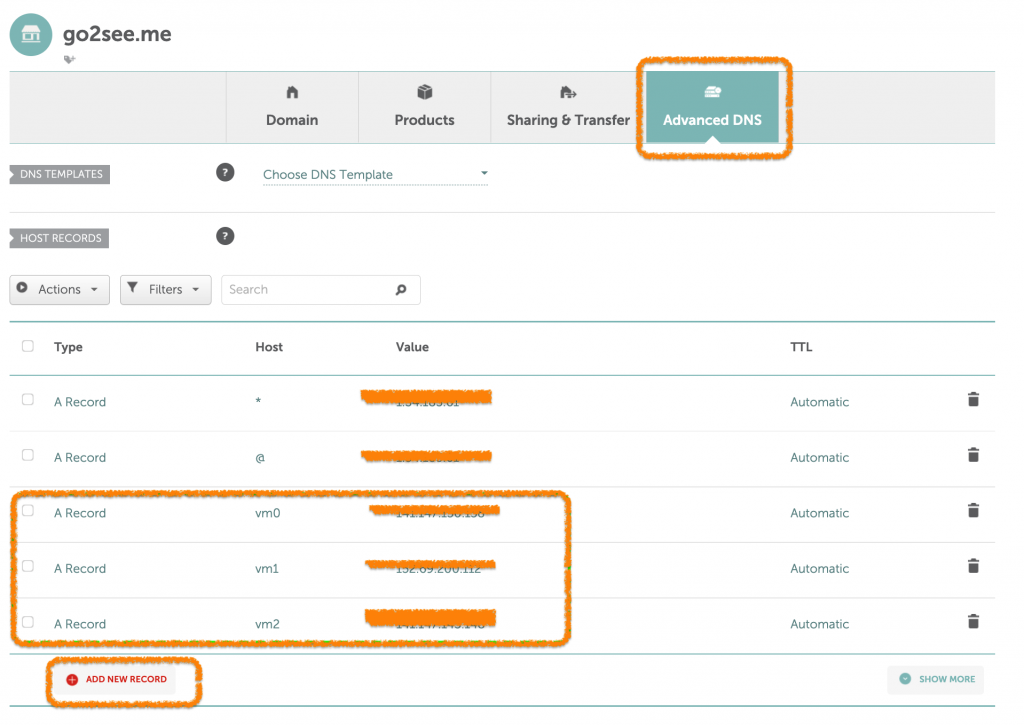Open the Sharing & Transfer tab
This screenshot has height=725, width=1024.
point(568,107)
